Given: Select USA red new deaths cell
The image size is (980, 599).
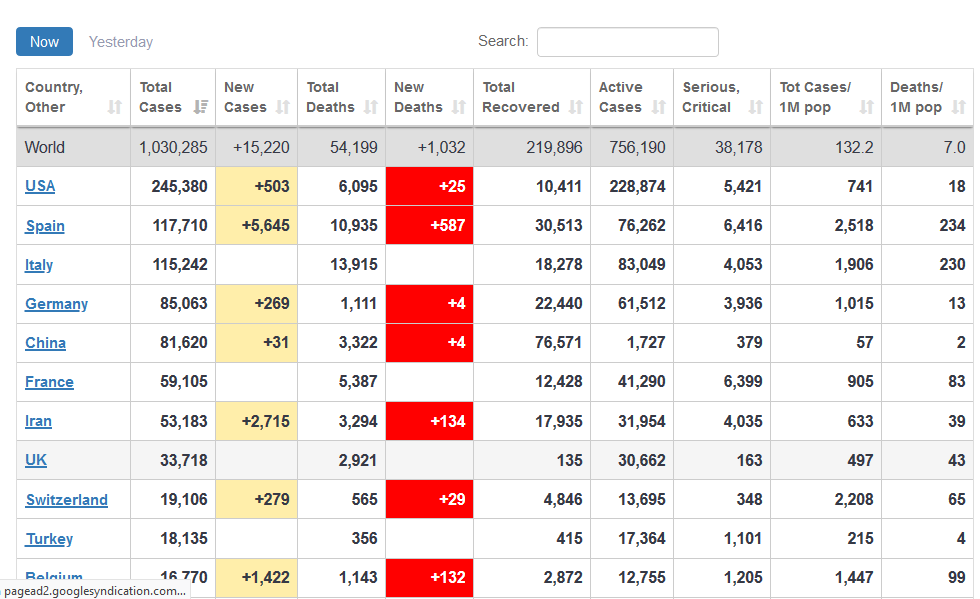Looking at the screenshot, I should click(430, 186).
